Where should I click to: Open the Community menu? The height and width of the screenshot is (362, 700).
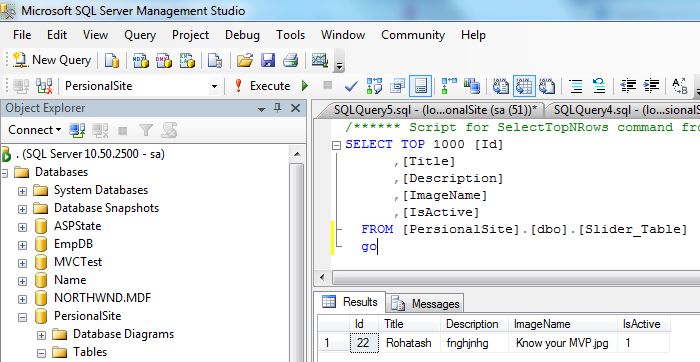(413, 35)
